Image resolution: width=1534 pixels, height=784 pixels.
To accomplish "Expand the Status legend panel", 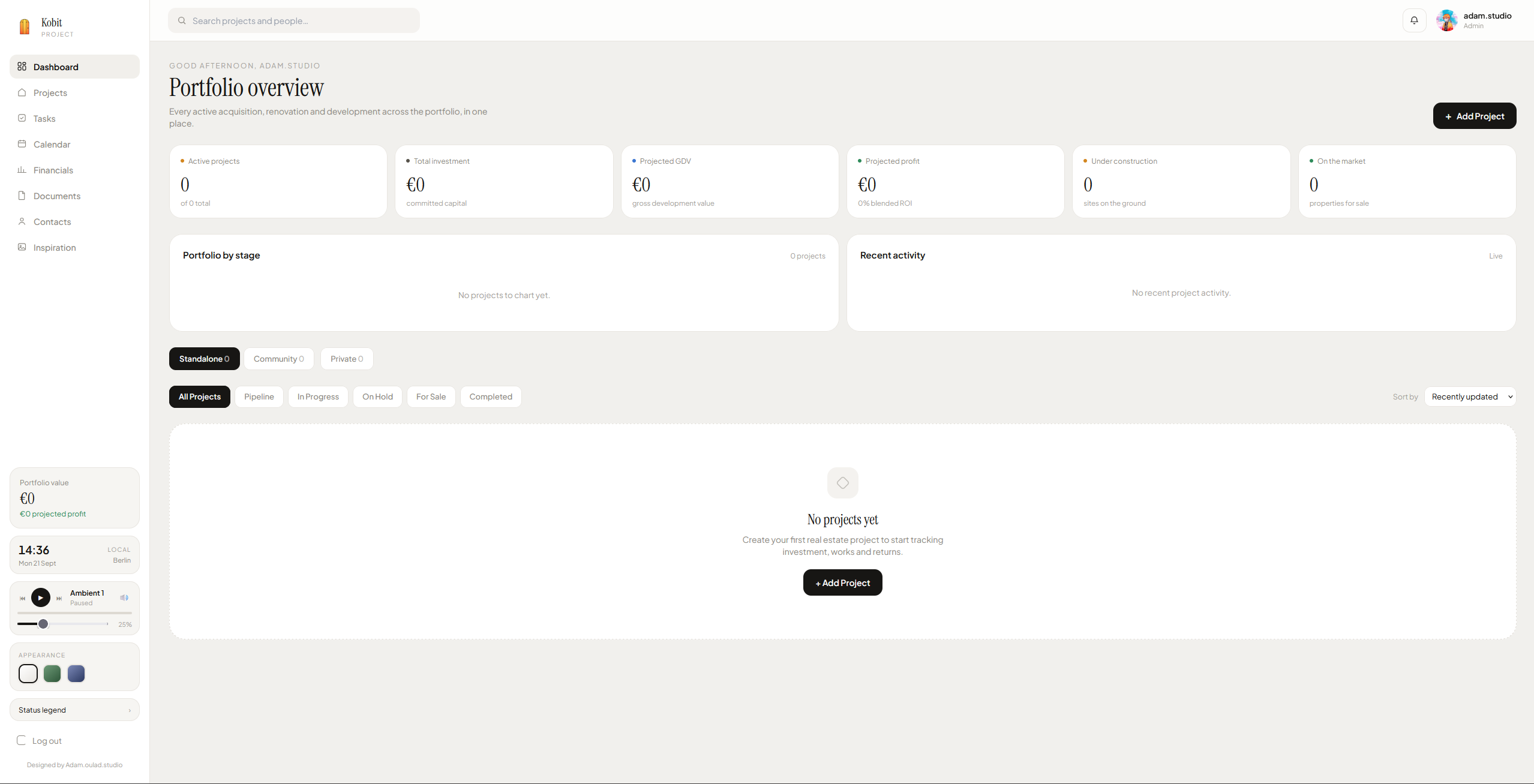I will point(74,710).
